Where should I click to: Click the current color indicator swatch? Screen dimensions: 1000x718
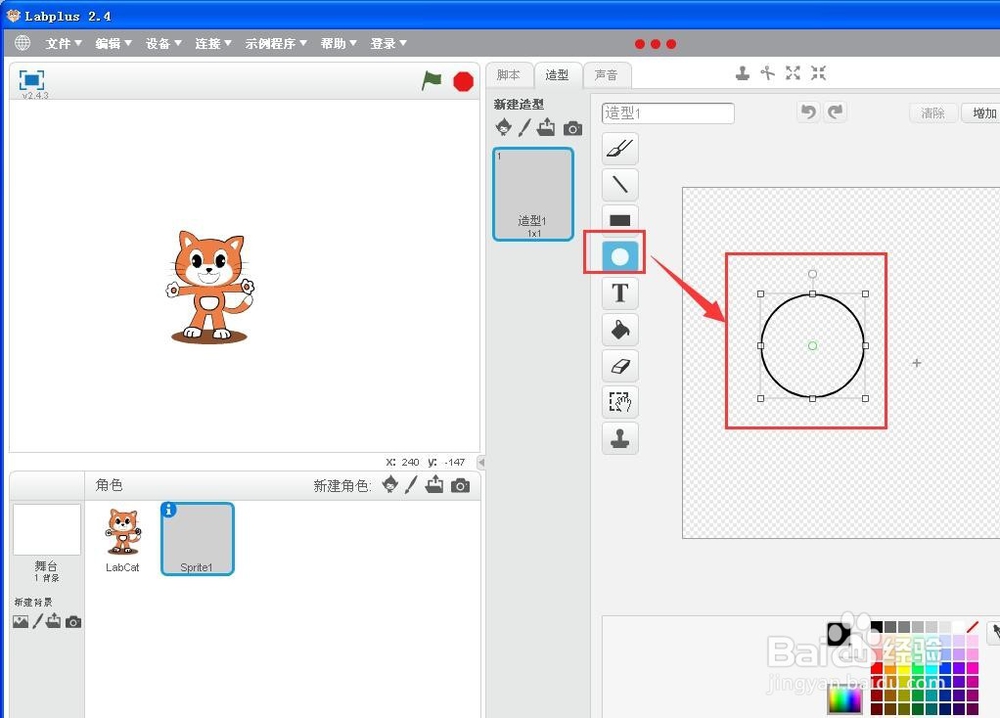tap(838, 633)
